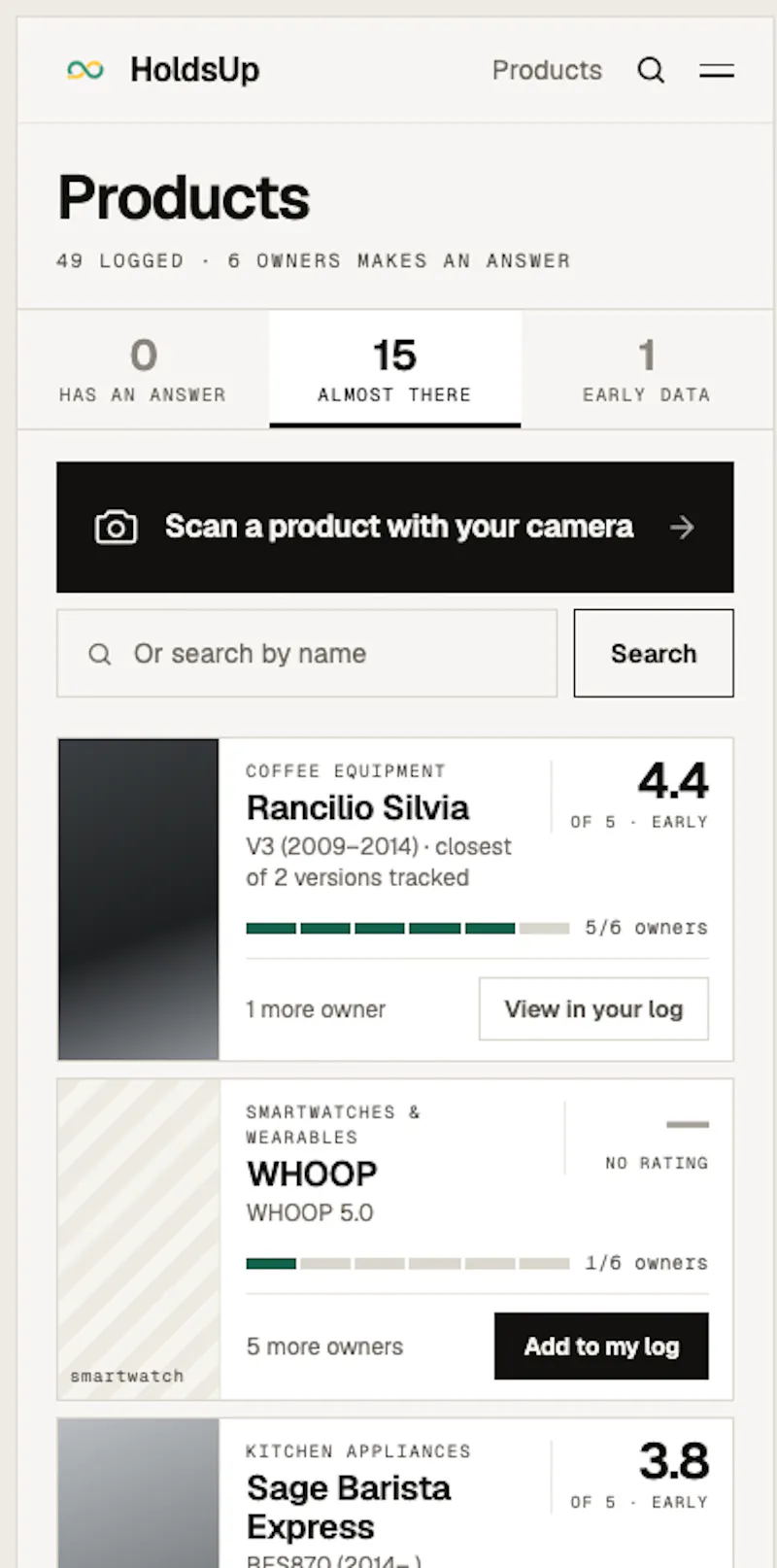Image resolution: width=777 pixels, height=1568 pixels.
Task: Click the 4.4 rating for Rancilio Silvia
Action: click(x=673, y=781)
